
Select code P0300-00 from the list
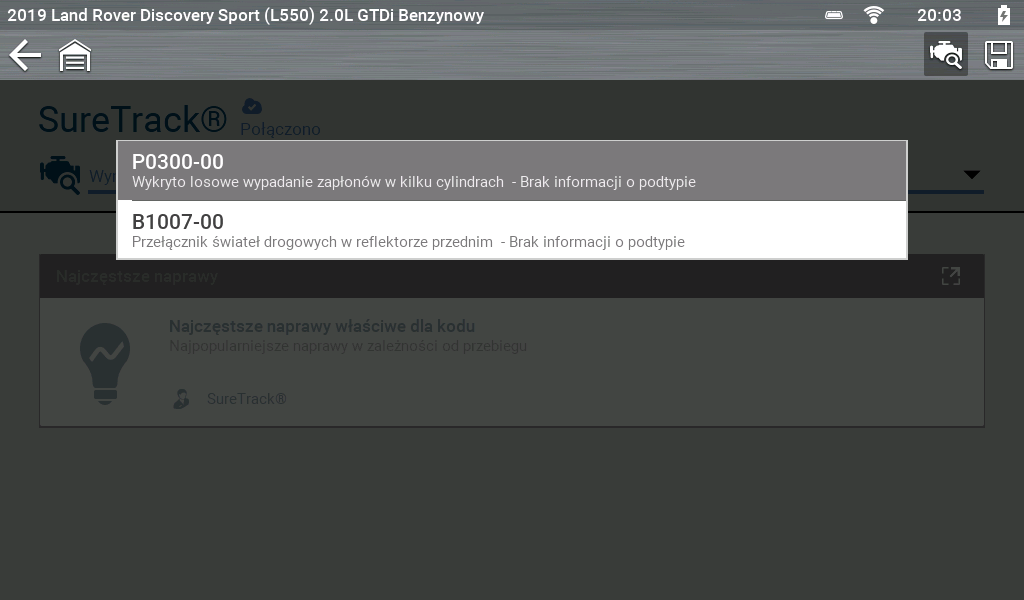pyautogui.click(x=512, y=171)
